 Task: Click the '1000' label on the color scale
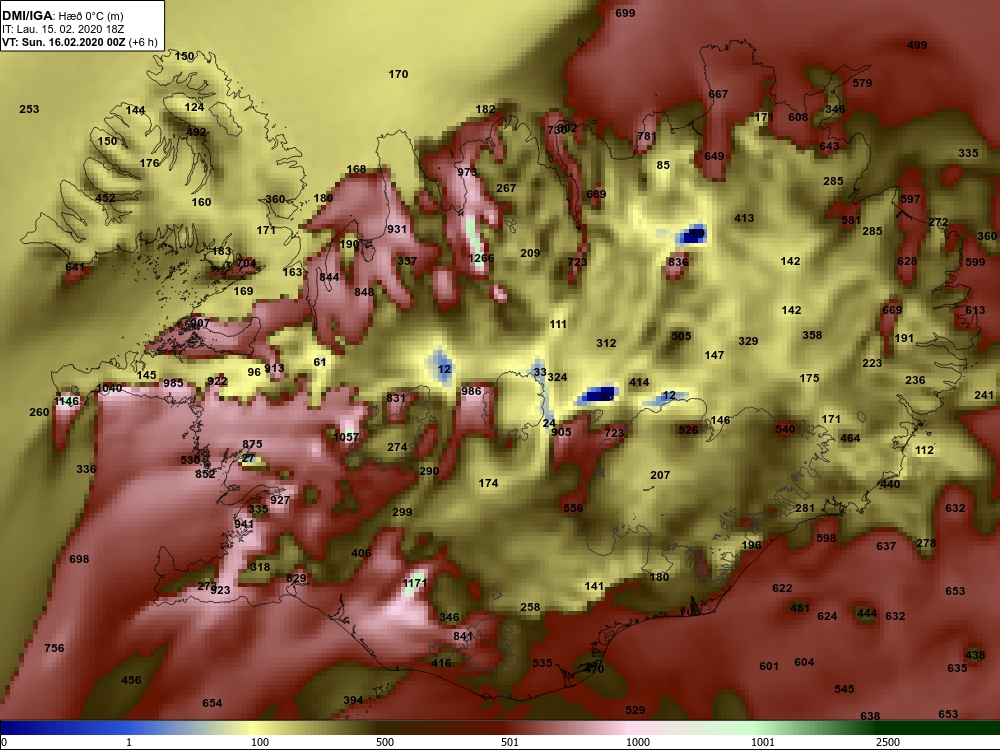[x=638, y=742]
